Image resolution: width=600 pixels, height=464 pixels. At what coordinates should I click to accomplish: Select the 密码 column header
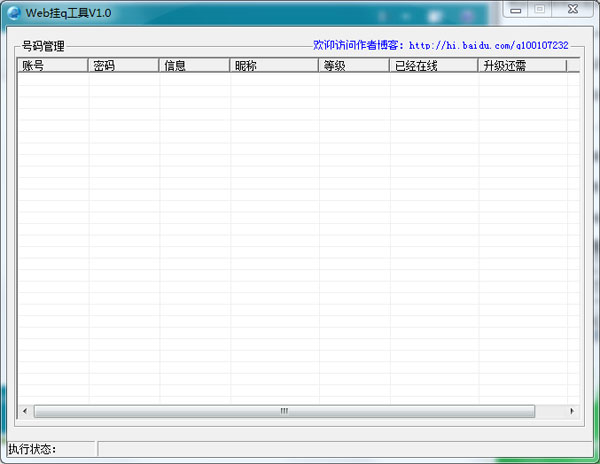click(123, 66)
